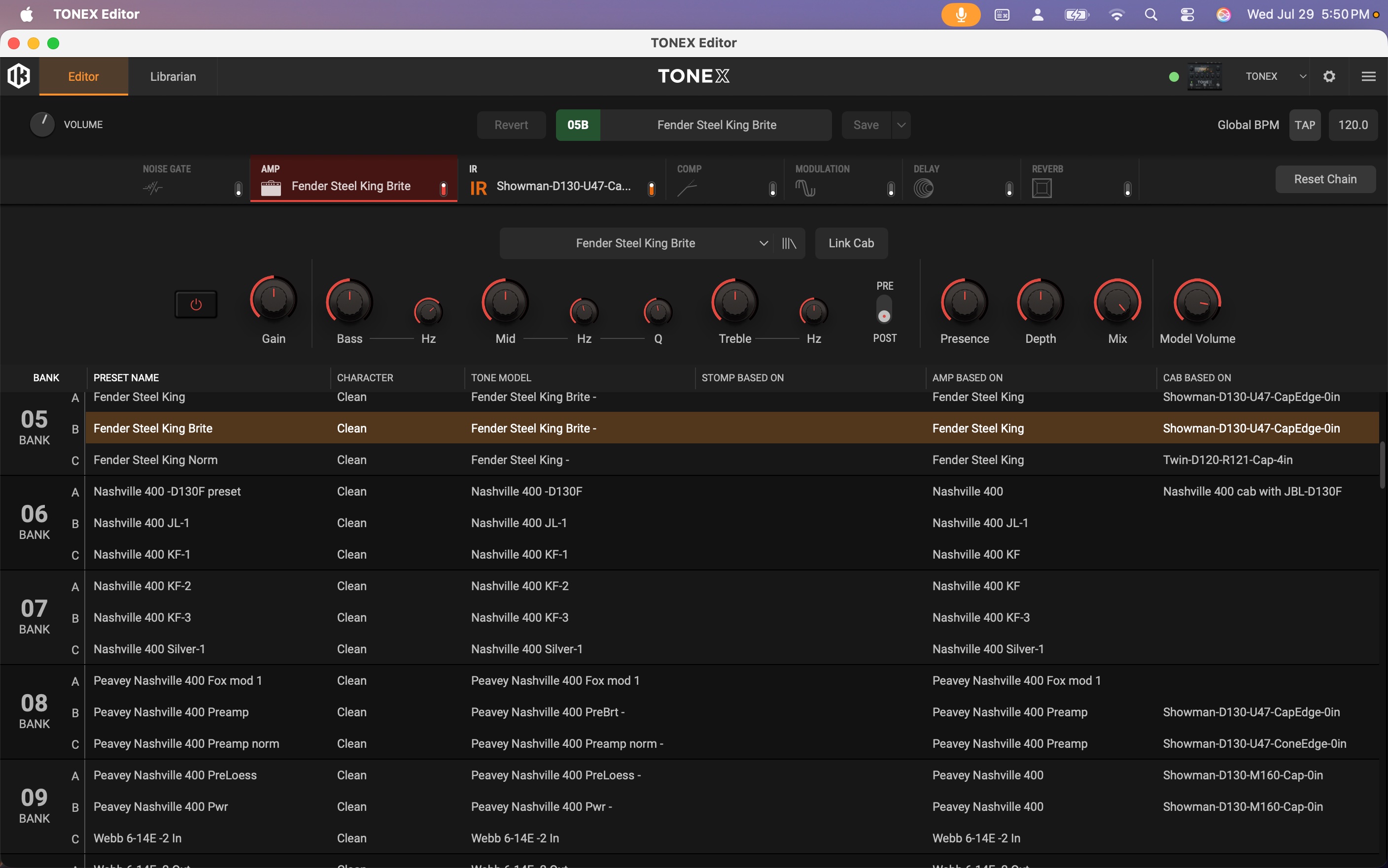
Task: Click the Bass knob
Action: click(349, 302)
